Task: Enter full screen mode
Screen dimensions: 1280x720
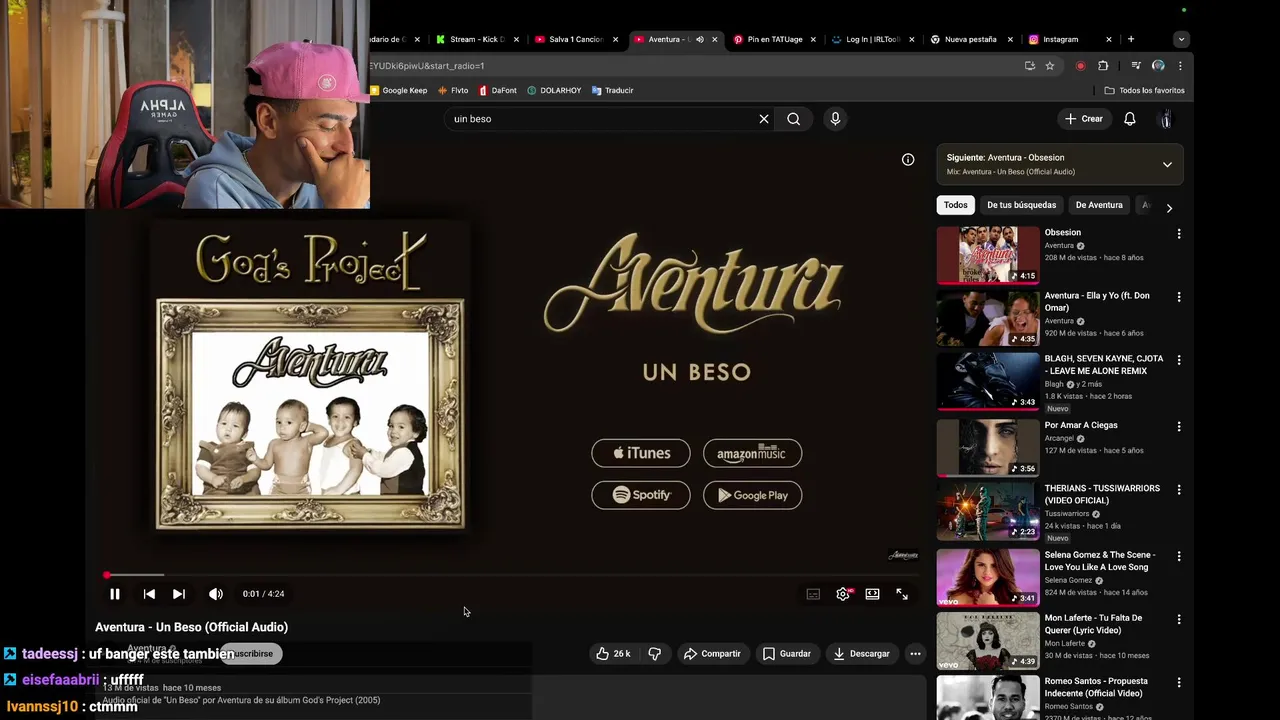Action: tap(902, 594)
